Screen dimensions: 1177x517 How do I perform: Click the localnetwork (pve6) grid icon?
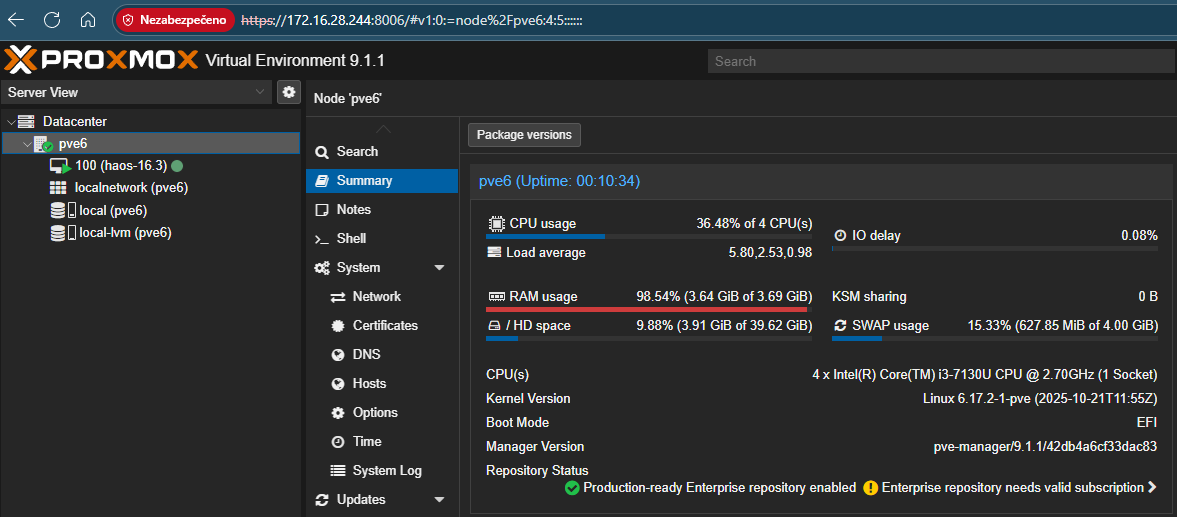point(59,188)
